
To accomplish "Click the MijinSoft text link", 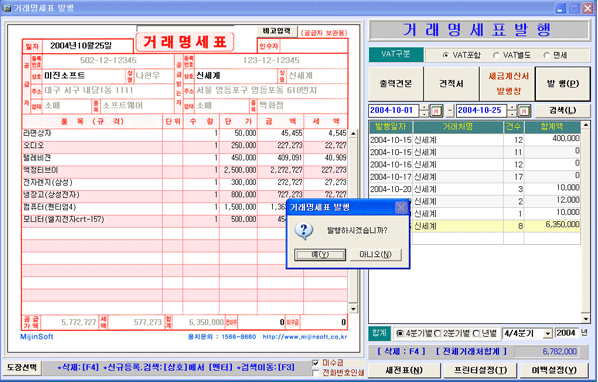I will 37,337.
